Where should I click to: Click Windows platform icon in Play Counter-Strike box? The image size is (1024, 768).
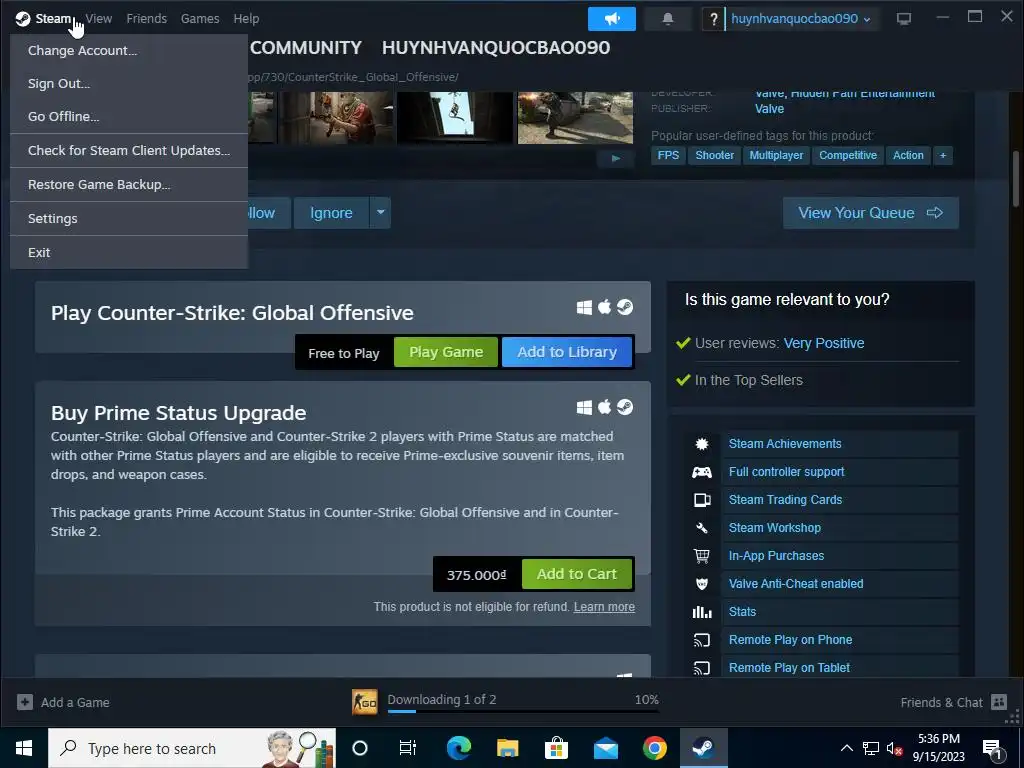(584, 307)
